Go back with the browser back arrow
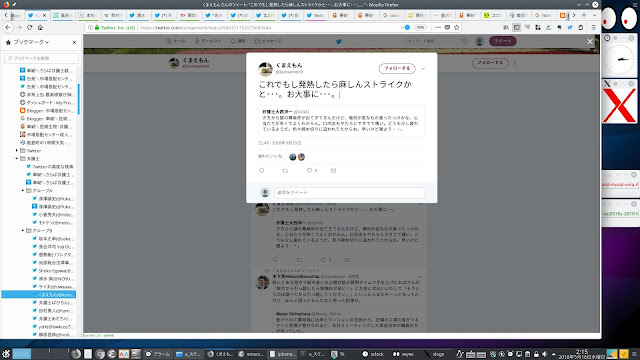Viewport: 640px width, 360px height. tap(8, 27)
